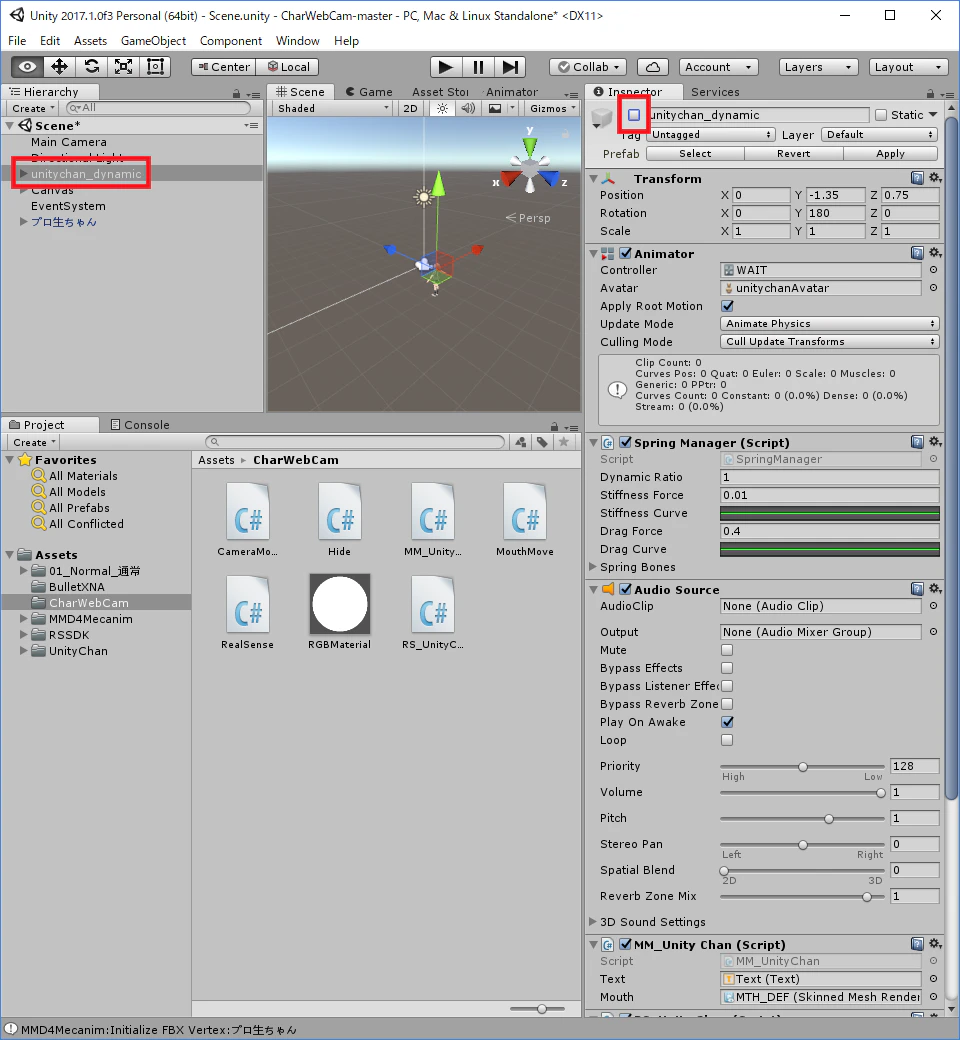Viewport: 960px width, 1040px height.
Task: Disable Spring Manager script checkbox
Action: [x=625, y=442]
